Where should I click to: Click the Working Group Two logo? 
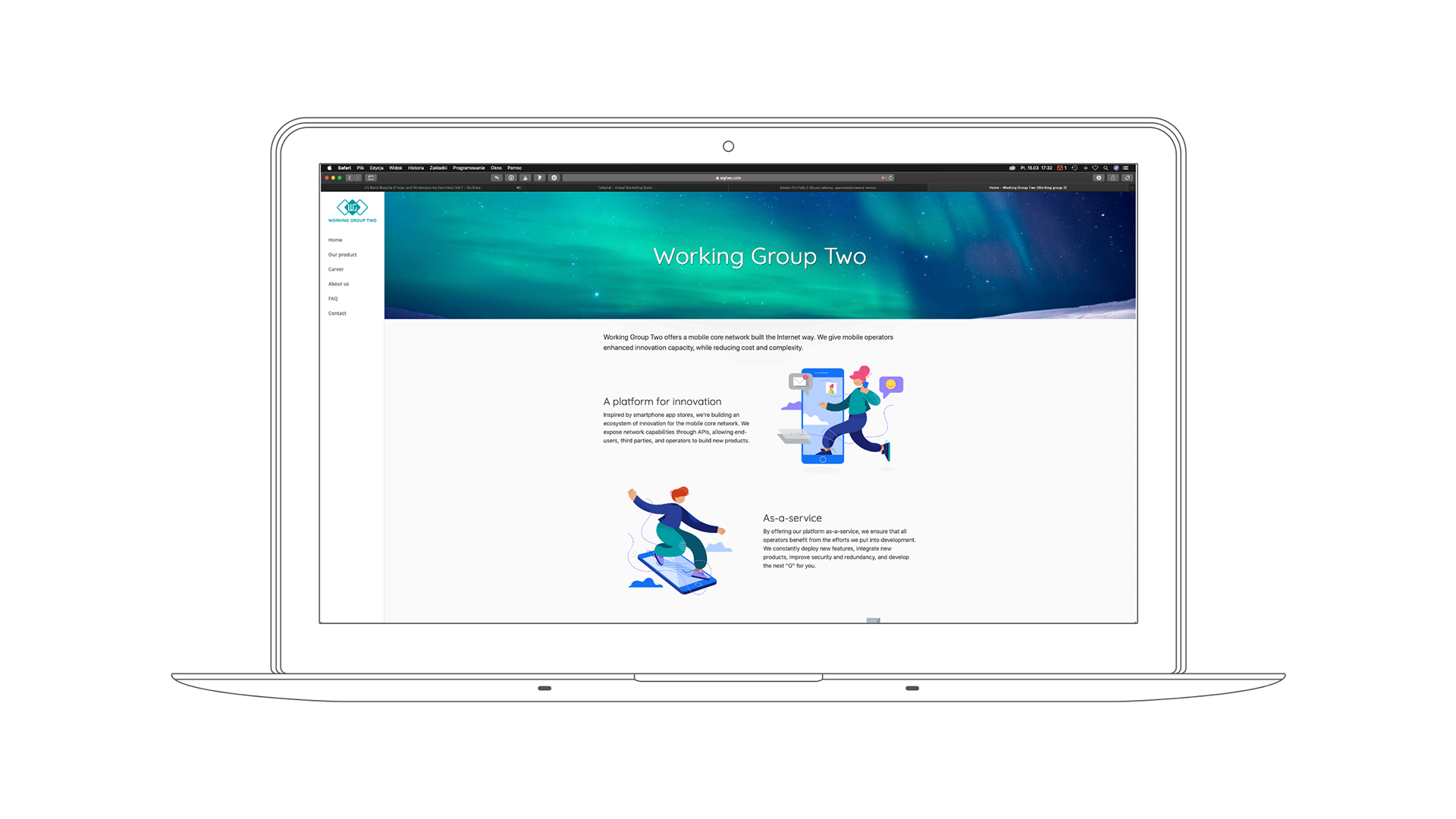[352, 211]
